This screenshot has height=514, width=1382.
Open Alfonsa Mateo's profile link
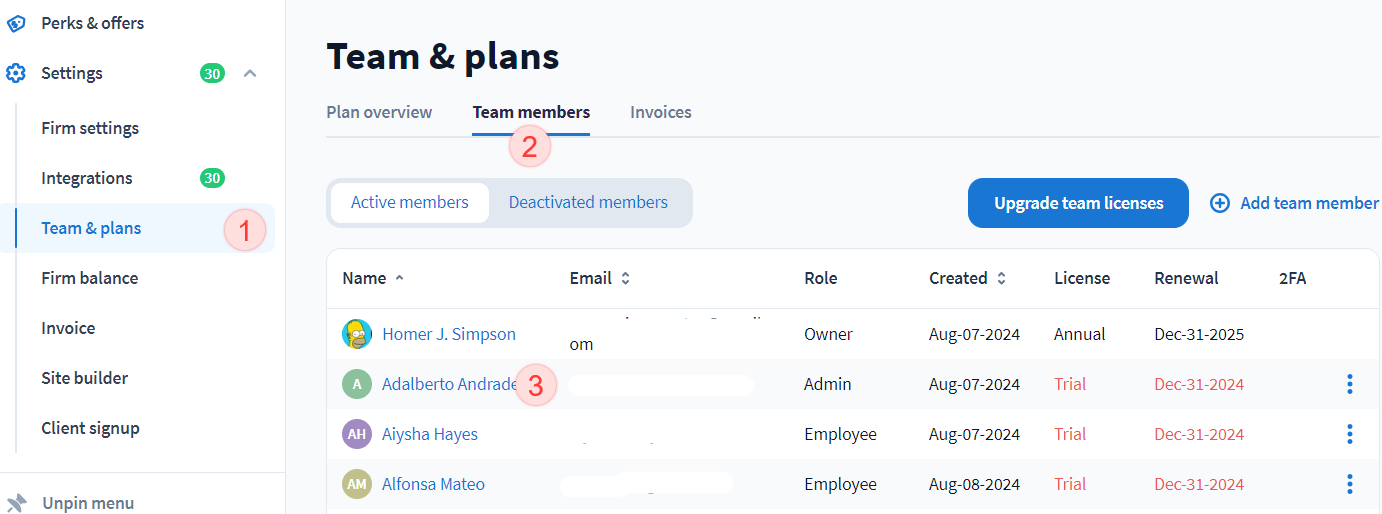tap(433, 484)
